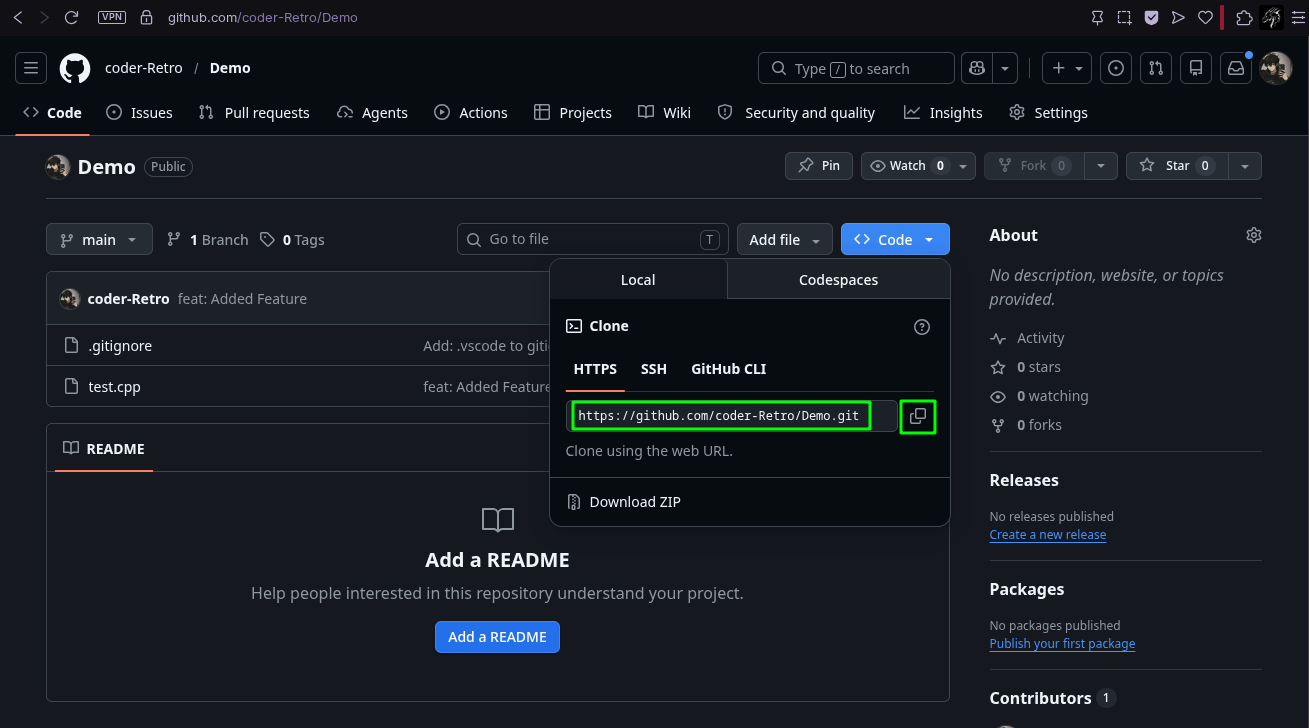Open the Copilot chat icon

(976, 68)
